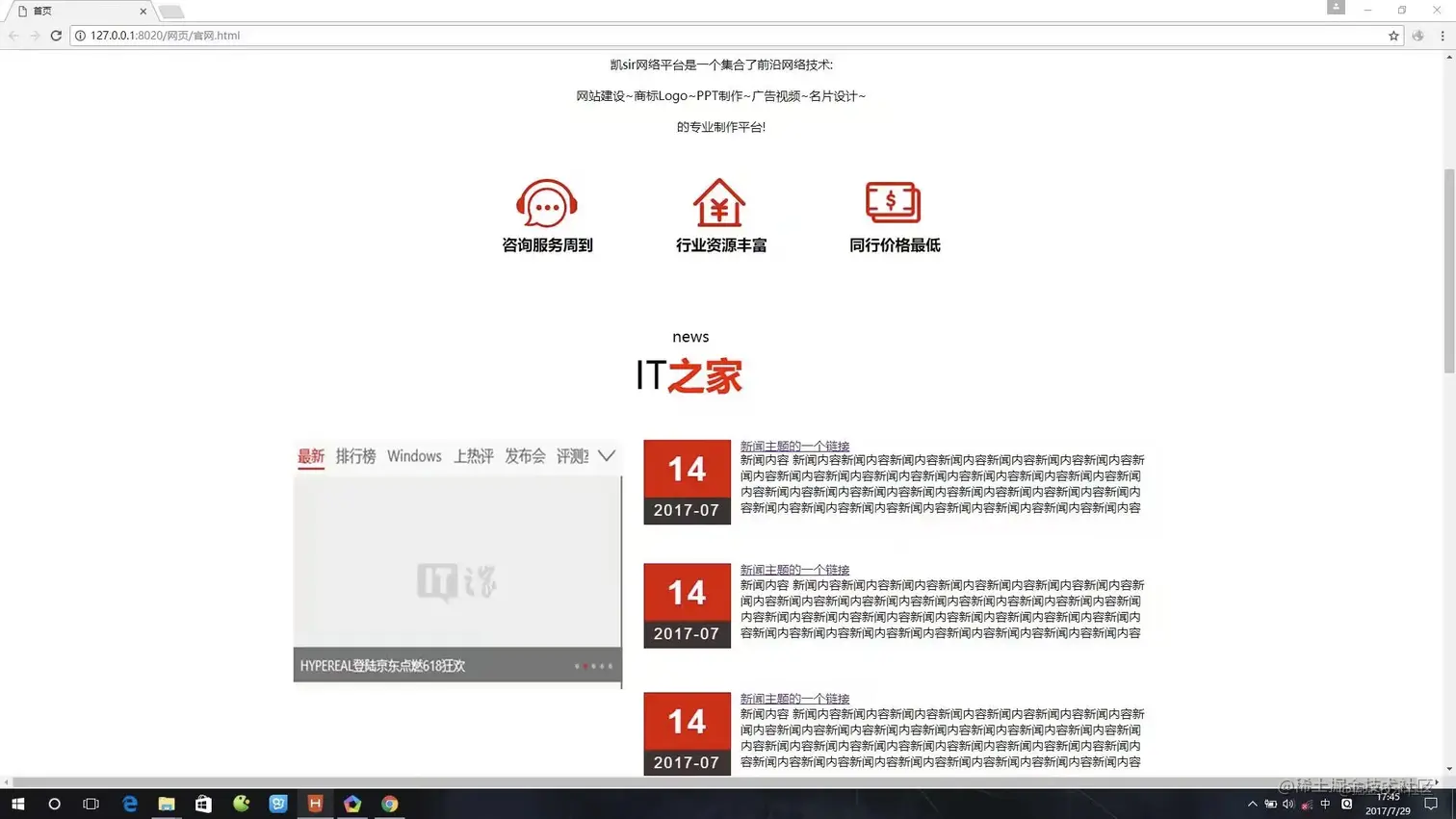This screenshot has width=1456, height=819.
Task: Bookmark this page with the star icon
Action: (1393, 36)
